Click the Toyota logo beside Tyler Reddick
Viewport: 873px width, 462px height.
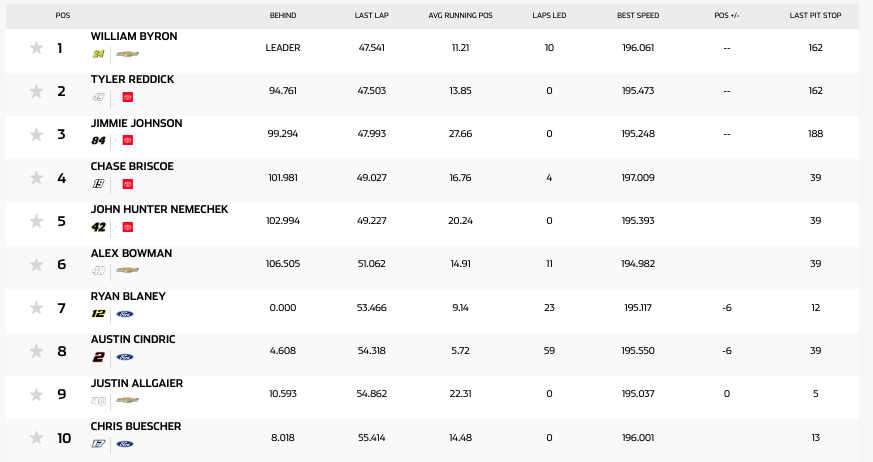pyautogui.click(x=128, y=98)
